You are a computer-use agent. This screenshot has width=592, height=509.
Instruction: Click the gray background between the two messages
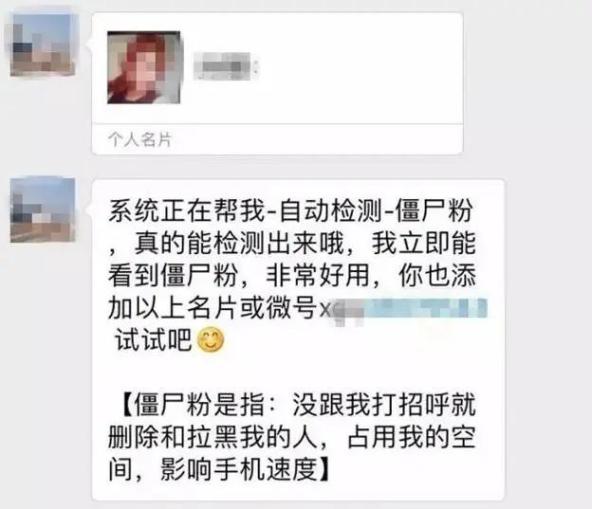pos(296,167)
